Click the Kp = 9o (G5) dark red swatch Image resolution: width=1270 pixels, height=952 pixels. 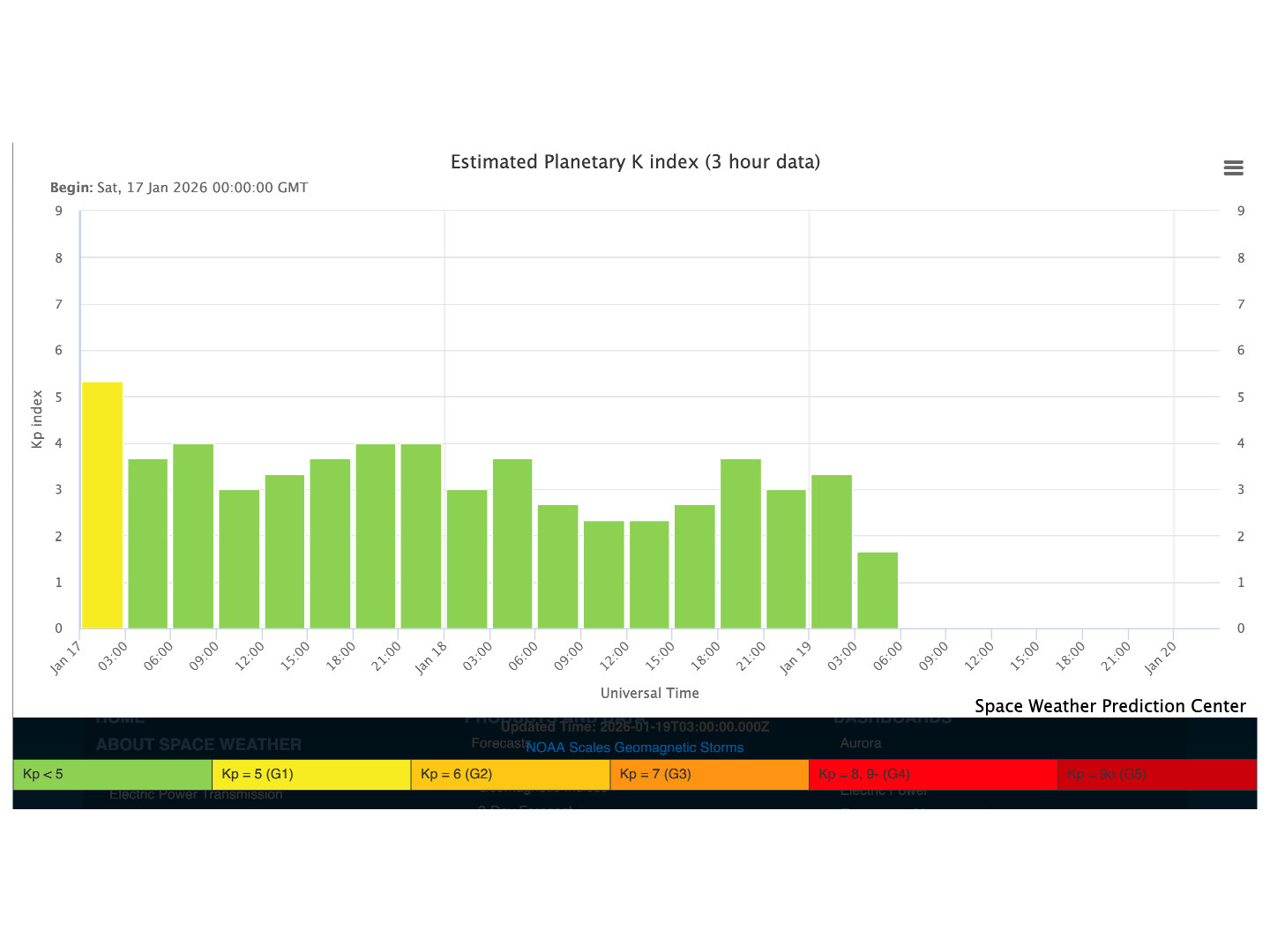click(x=1156, y=775)
